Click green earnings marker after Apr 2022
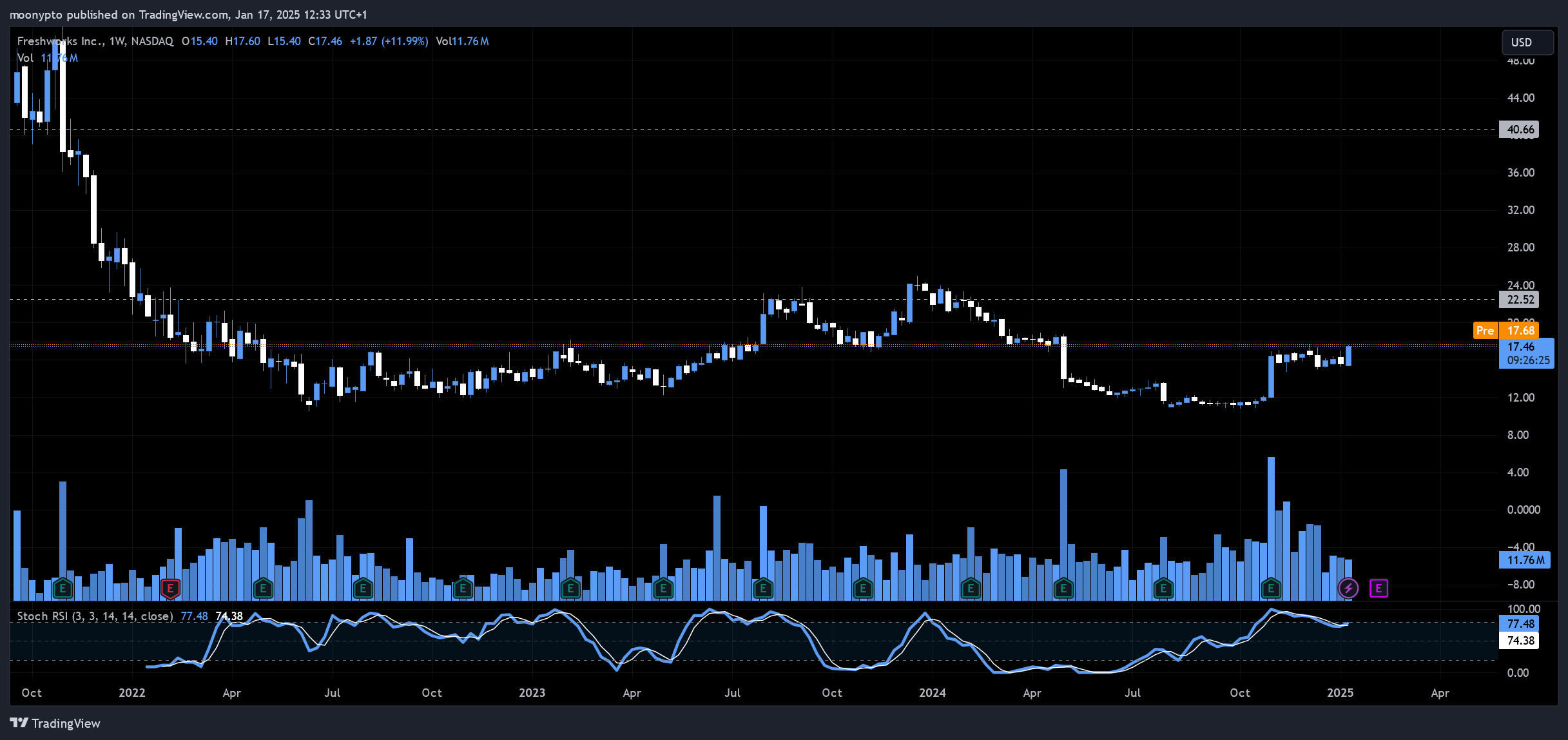Screen dimensions: 1568x740 pos(263,588)
